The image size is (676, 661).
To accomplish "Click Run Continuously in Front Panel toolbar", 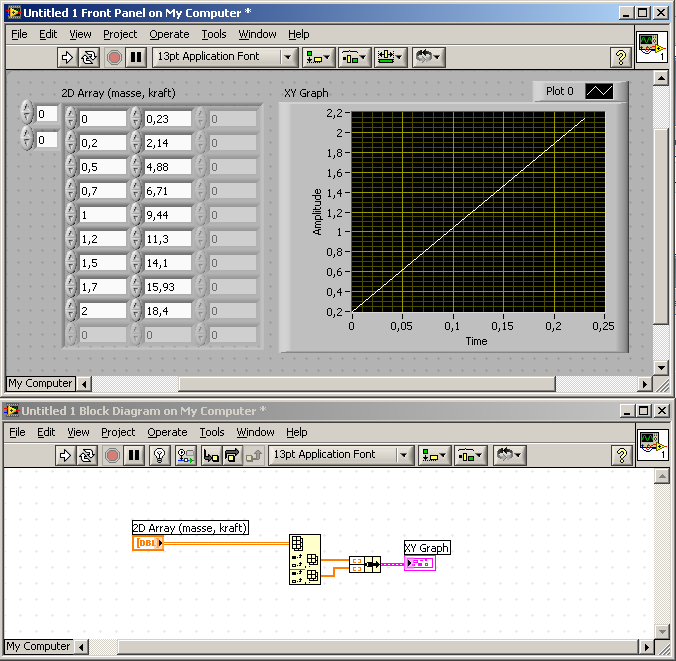I will coord(90,57).
